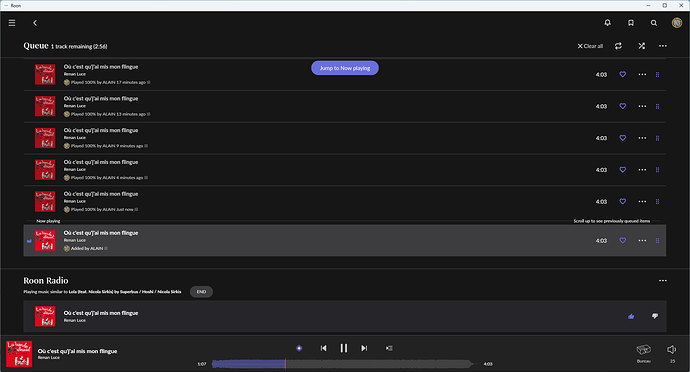Thumbs up the Roon Radio suggestion
Viewport: 690px width, 372px height.
[x=631, y=316]
